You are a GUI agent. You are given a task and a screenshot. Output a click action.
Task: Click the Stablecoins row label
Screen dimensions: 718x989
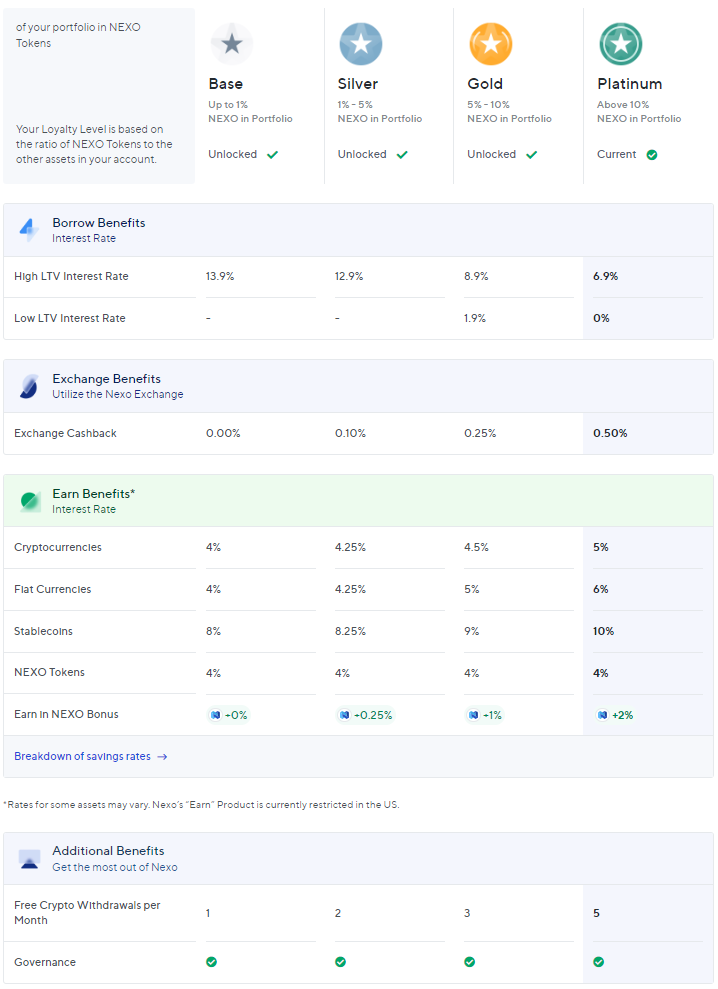44,631
